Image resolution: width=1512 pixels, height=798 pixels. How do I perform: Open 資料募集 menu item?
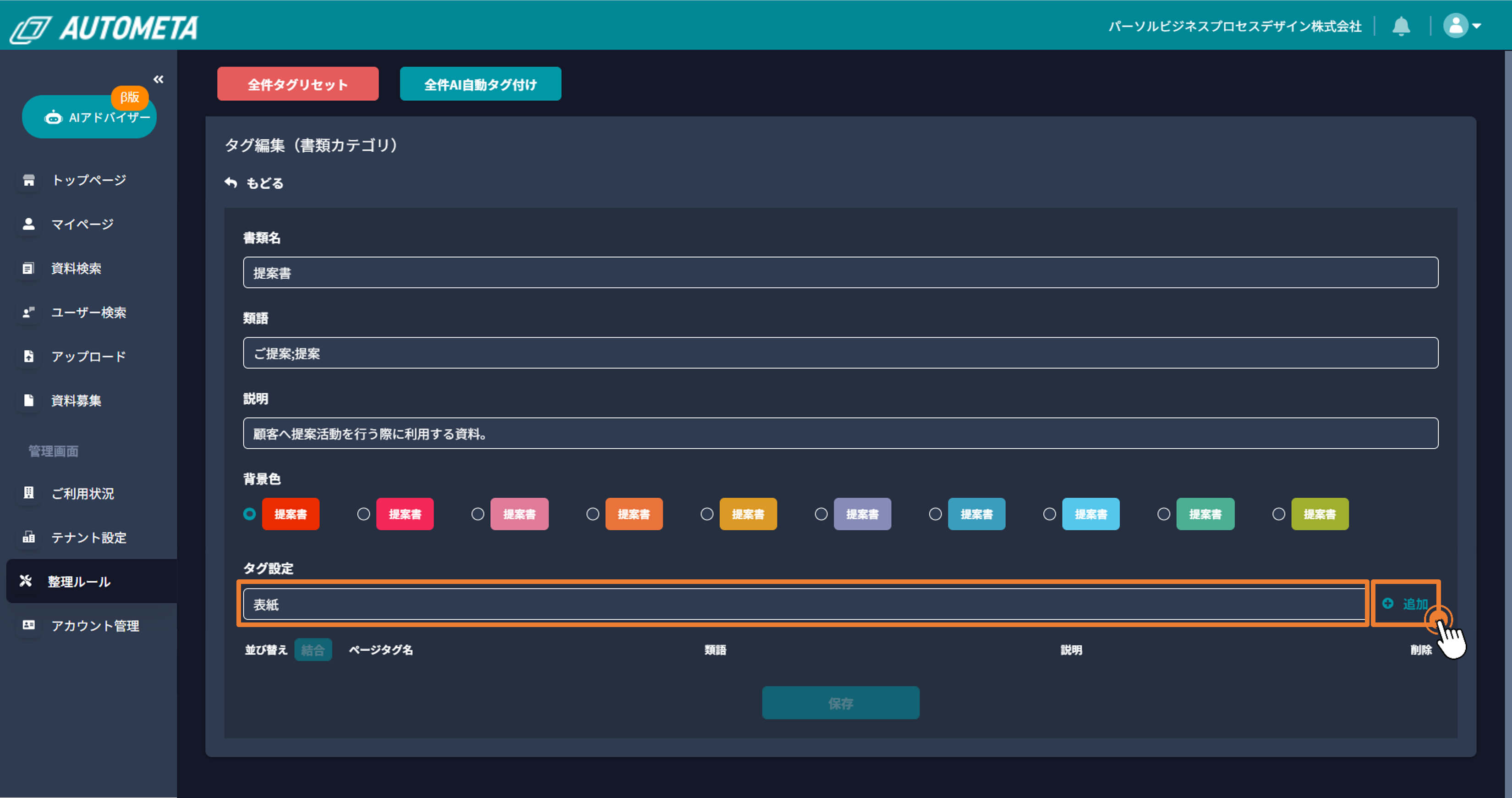click(88, 401)
